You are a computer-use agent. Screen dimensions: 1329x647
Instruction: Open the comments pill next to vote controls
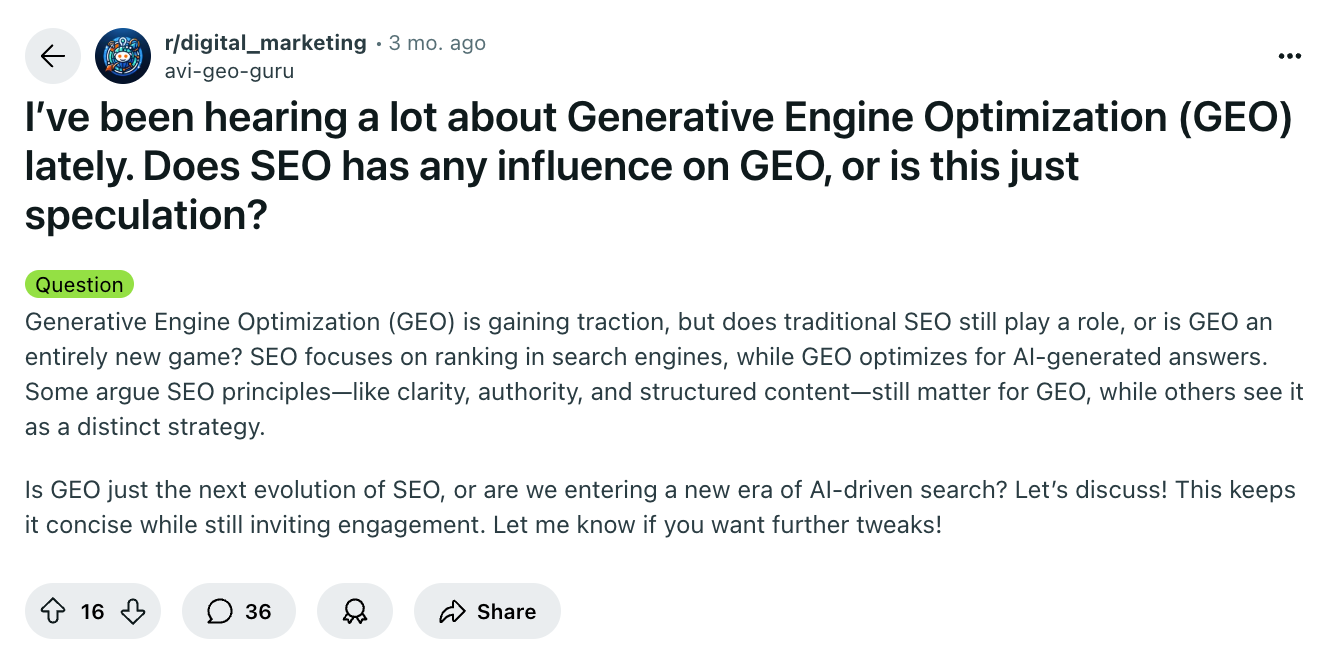click(x=238, y=611)
